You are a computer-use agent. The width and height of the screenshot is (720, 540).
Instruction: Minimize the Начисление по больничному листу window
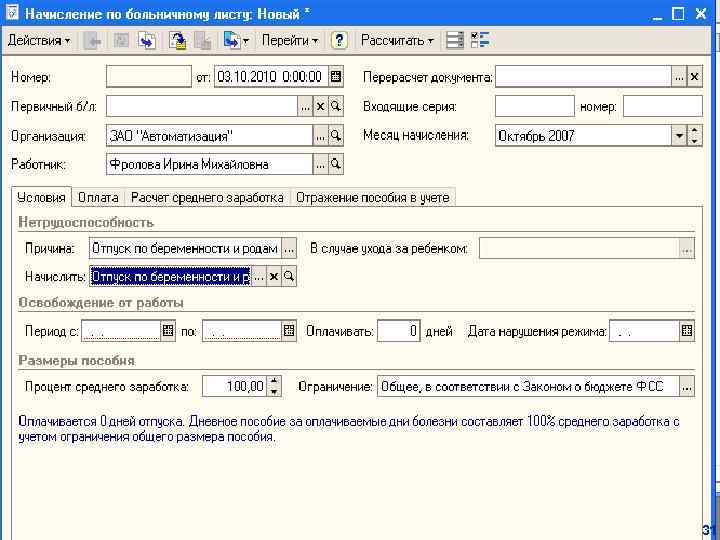(658, 14)
